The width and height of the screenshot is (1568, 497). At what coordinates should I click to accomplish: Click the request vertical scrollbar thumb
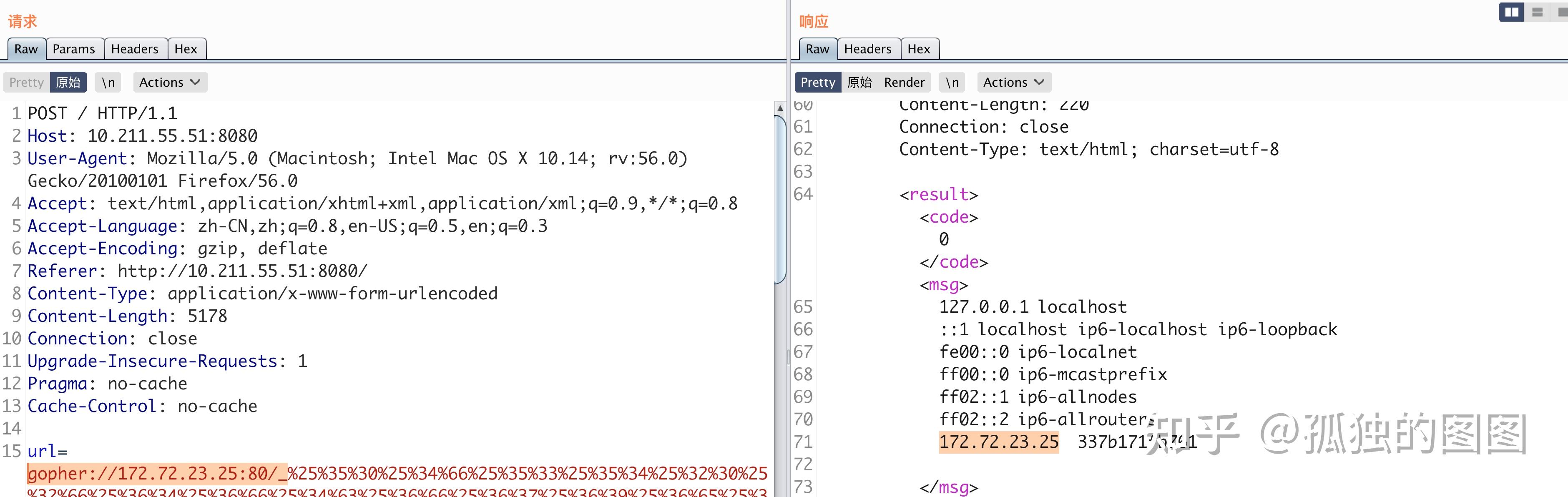point(780,201)
